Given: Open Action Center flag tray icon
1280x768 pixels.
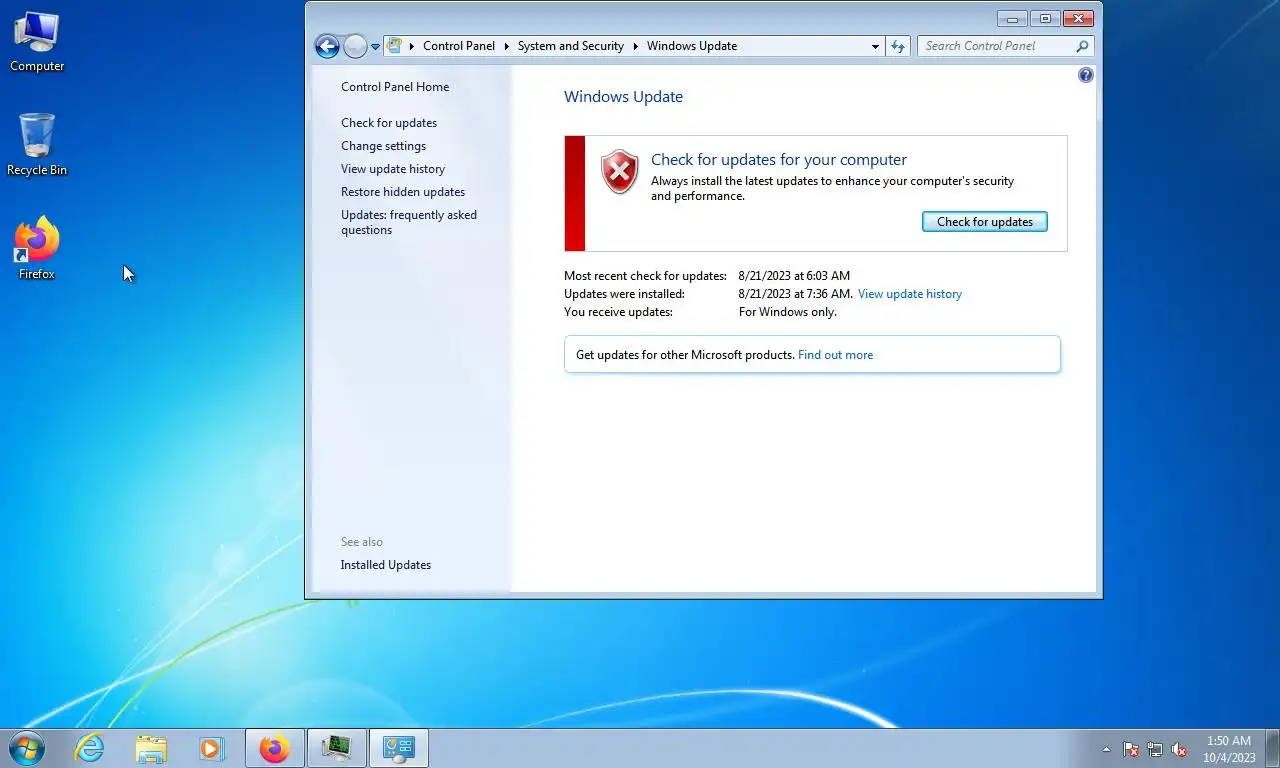Looking at the screenshot, I should click(1131, 749).
